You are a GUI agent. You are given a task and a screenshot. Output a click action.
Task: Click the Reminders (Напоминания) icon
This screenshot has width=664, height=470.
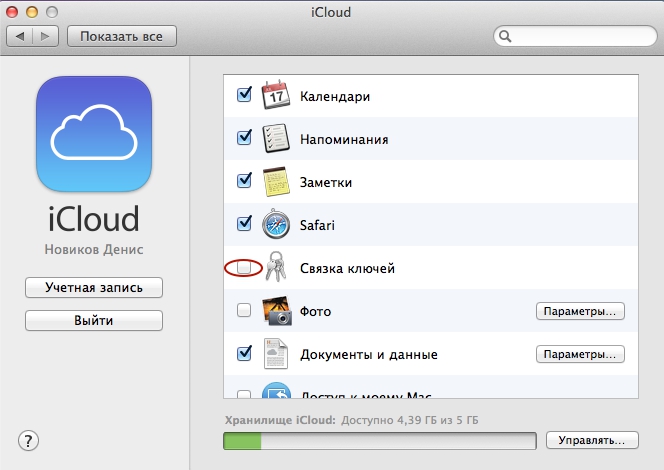point(275,140)
